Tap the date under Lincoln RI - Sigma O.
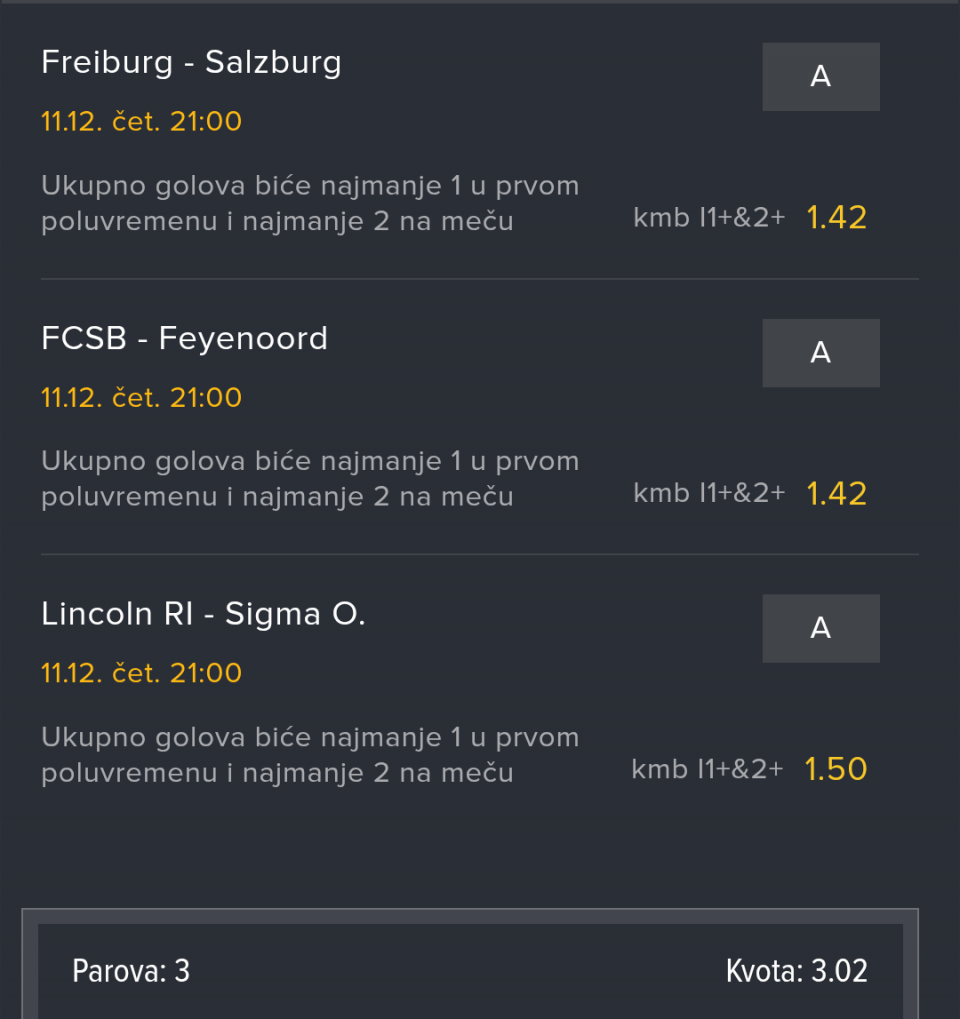The width and height of the screenshot is (960, 1019). pos(141,673)
